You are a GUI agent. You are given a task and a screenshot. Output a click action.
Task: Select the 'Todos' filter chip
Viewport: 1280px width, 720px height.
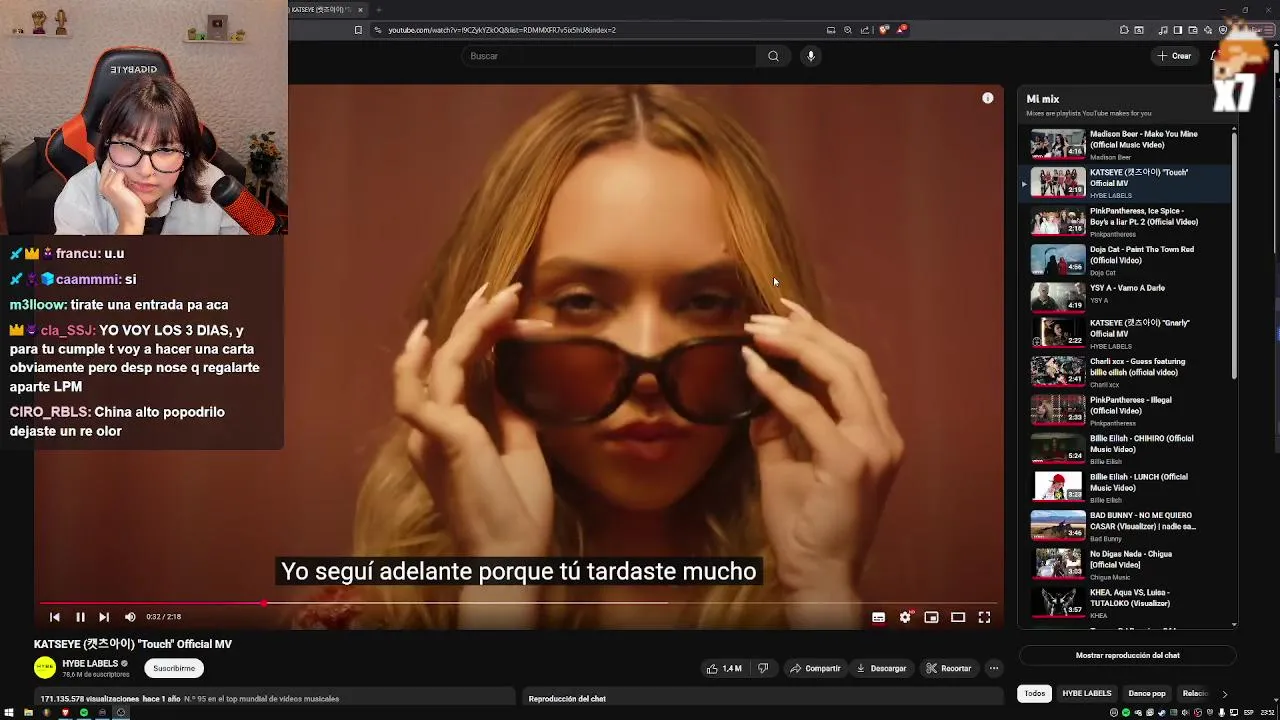click(x=1035, y=693)
